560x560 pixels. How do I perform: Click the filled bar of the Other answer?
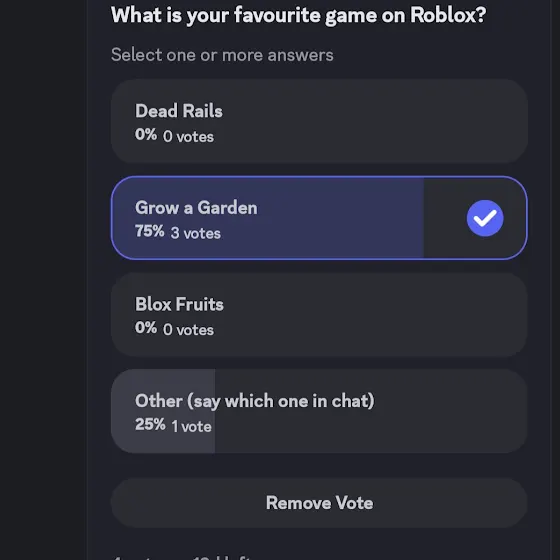pos(163,411)
